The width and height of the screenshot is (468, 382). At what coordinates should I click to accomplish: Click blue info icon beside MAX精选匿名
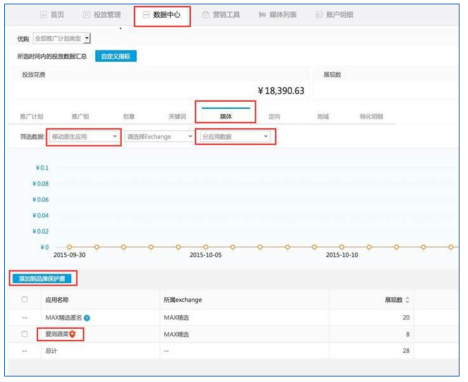[x=87, y=318]
